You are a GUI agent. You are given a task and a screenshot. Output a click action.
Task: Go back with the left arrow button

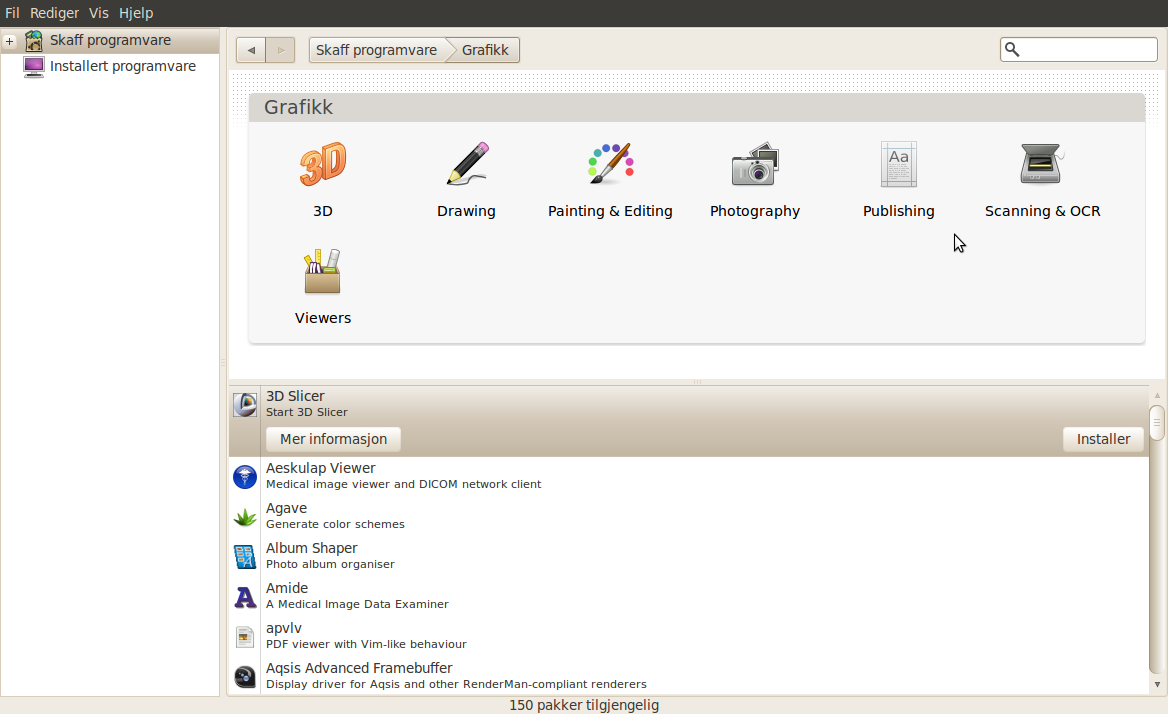251,50
